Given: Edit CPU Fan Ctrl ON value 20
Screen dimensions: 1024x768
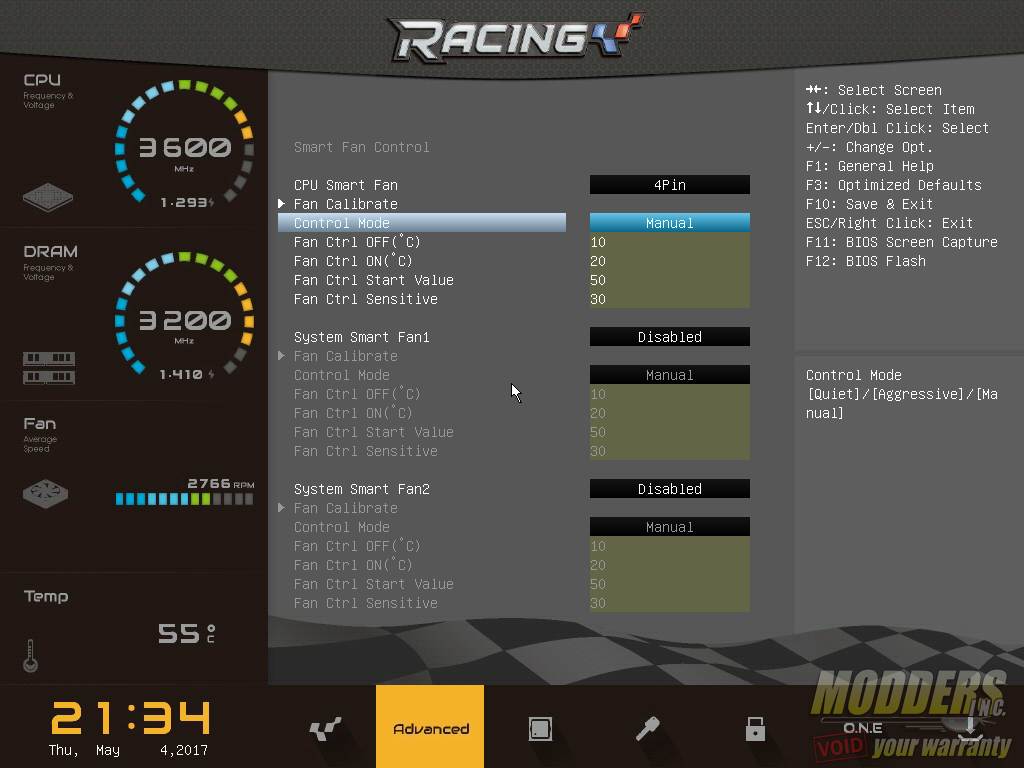Looking at the screenshot, I should (x=669, y=261).
